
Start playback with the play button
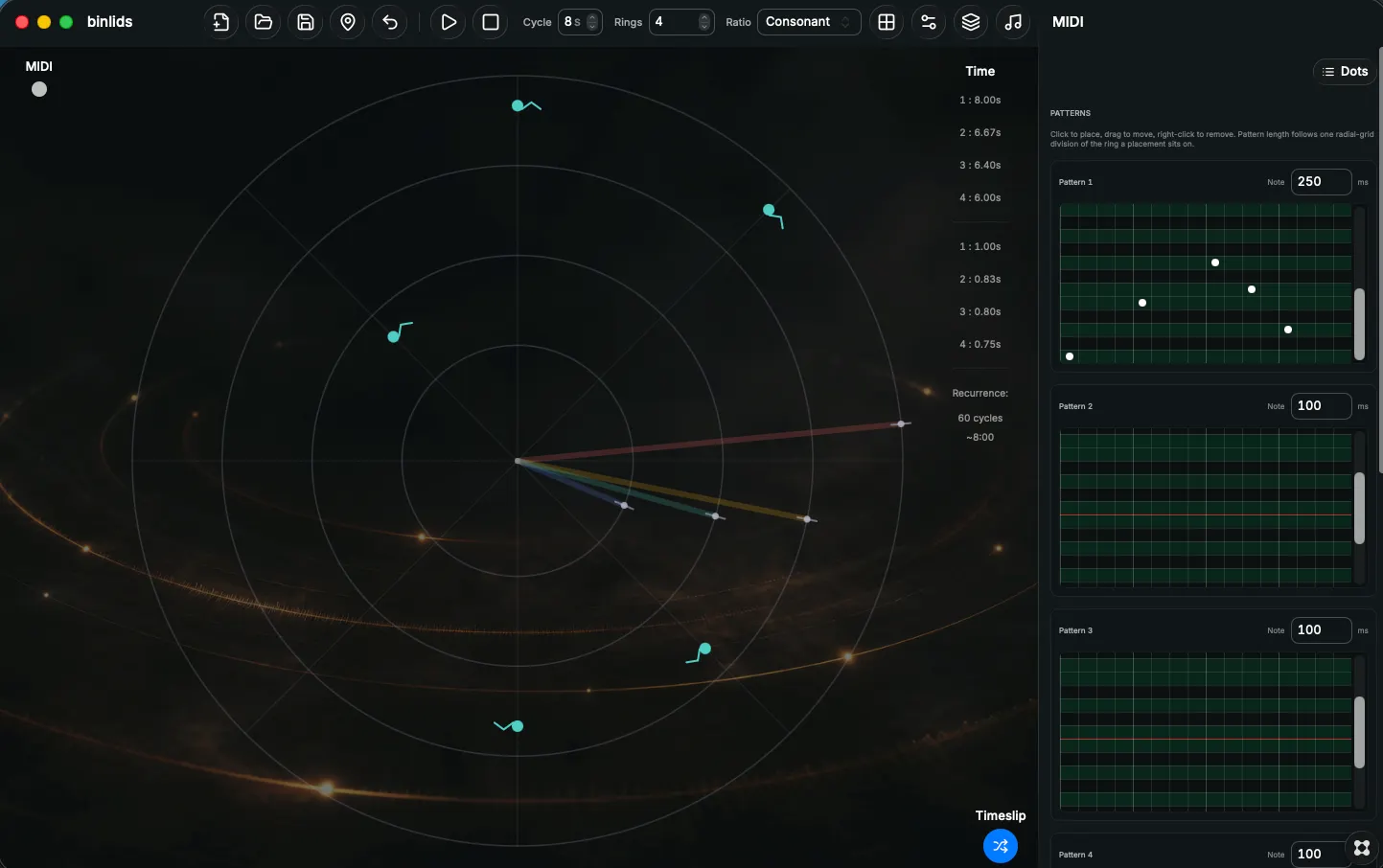coord(449,22)
